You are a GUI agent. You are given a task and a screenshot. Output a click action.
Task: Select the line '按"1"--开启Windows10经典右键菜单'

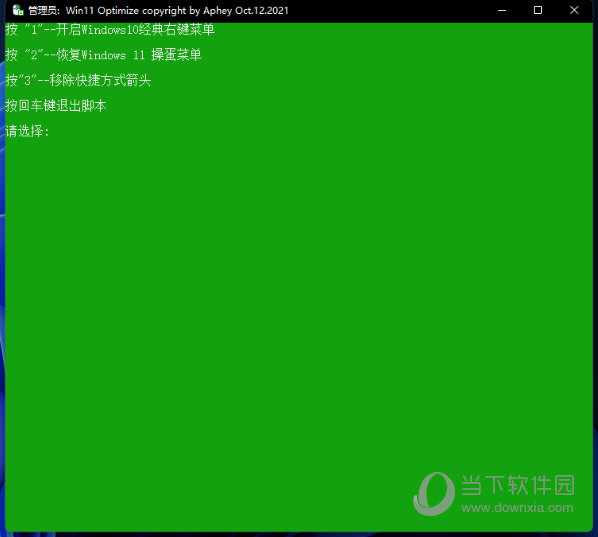point(110,30)
